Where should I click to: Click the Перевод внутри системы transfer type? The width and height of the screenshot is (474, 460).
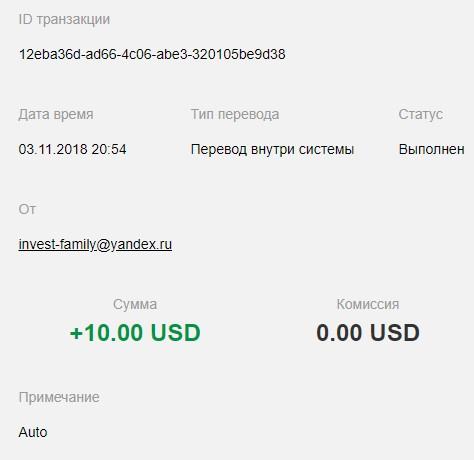coord(272,149)
